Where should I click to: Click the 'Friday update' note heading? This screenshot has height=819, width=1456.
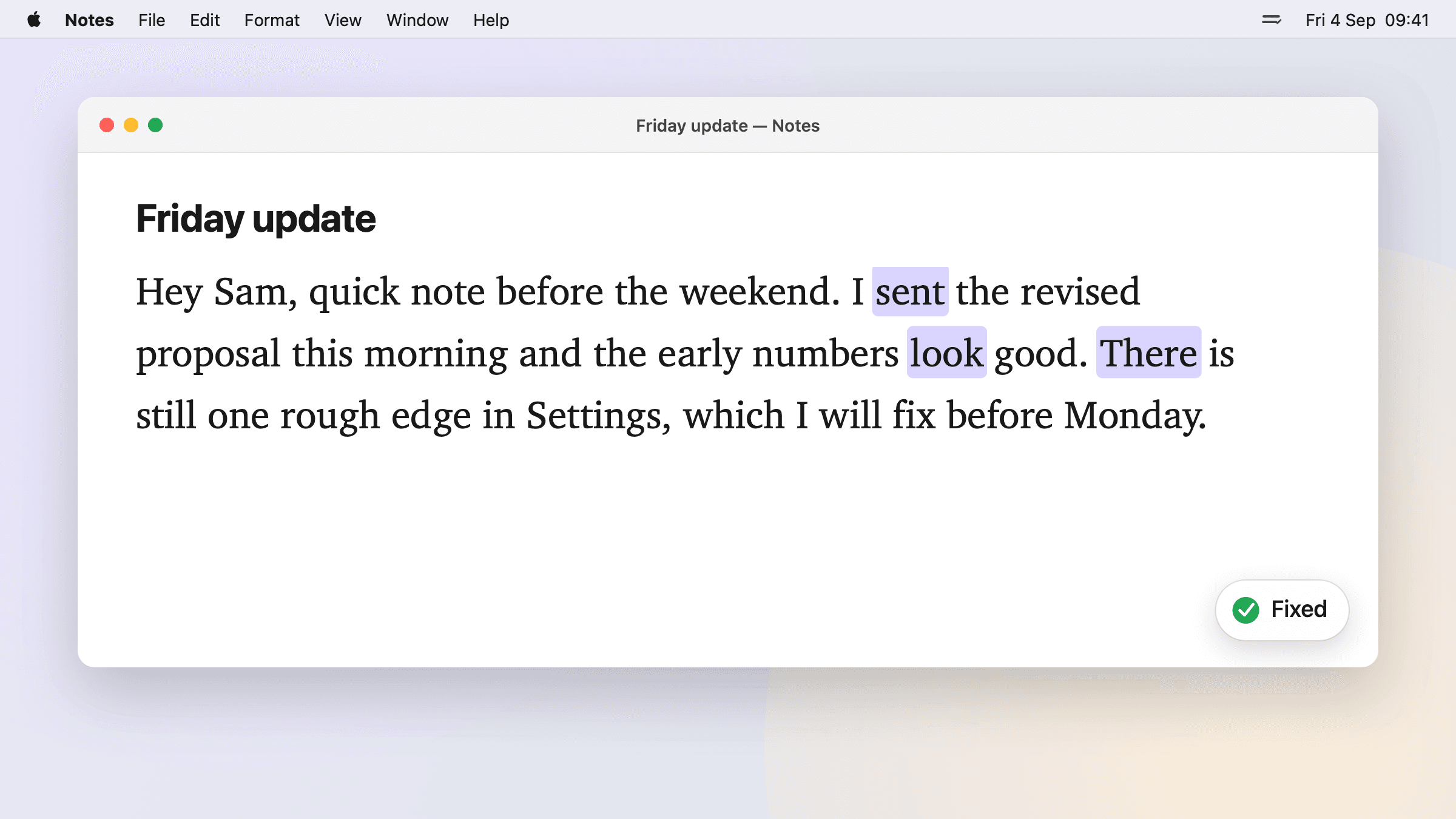coord(255,219)
